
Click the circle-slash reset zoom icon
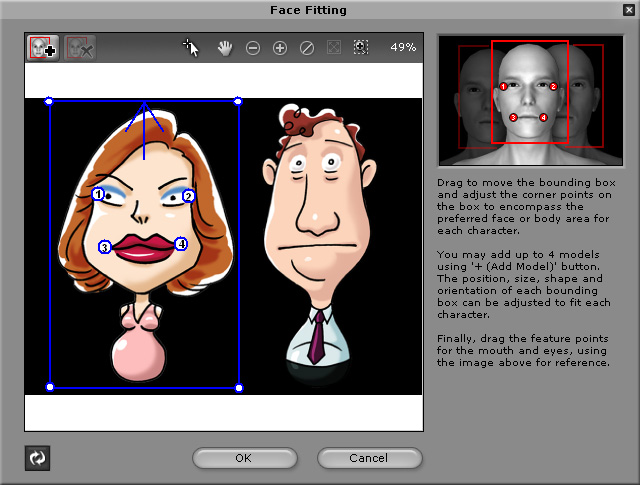(x=307, y=48)
